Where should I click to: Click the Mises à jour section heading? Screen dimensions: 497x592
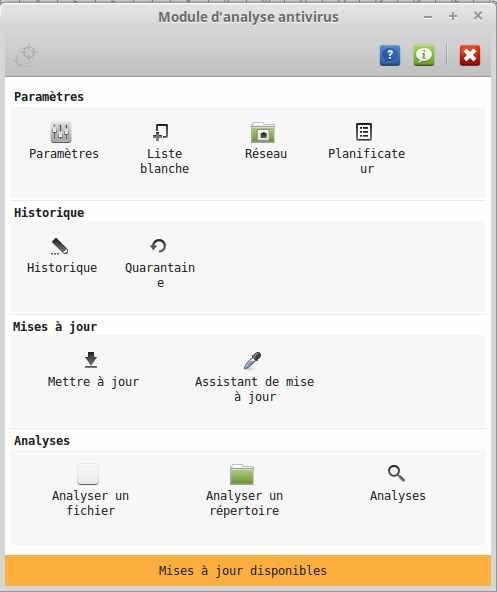55,327
